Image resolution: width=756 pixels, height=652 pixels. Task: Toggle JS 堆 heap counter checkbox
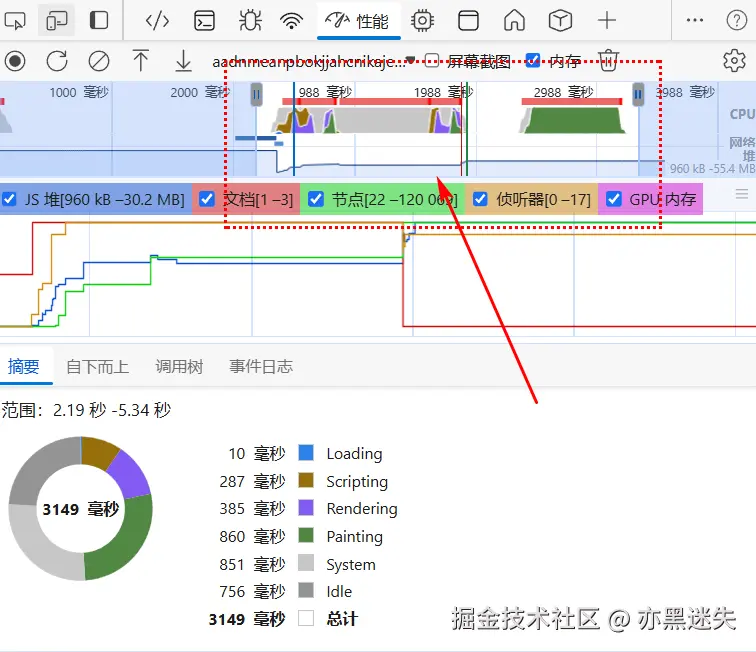(x=9, y=199)
